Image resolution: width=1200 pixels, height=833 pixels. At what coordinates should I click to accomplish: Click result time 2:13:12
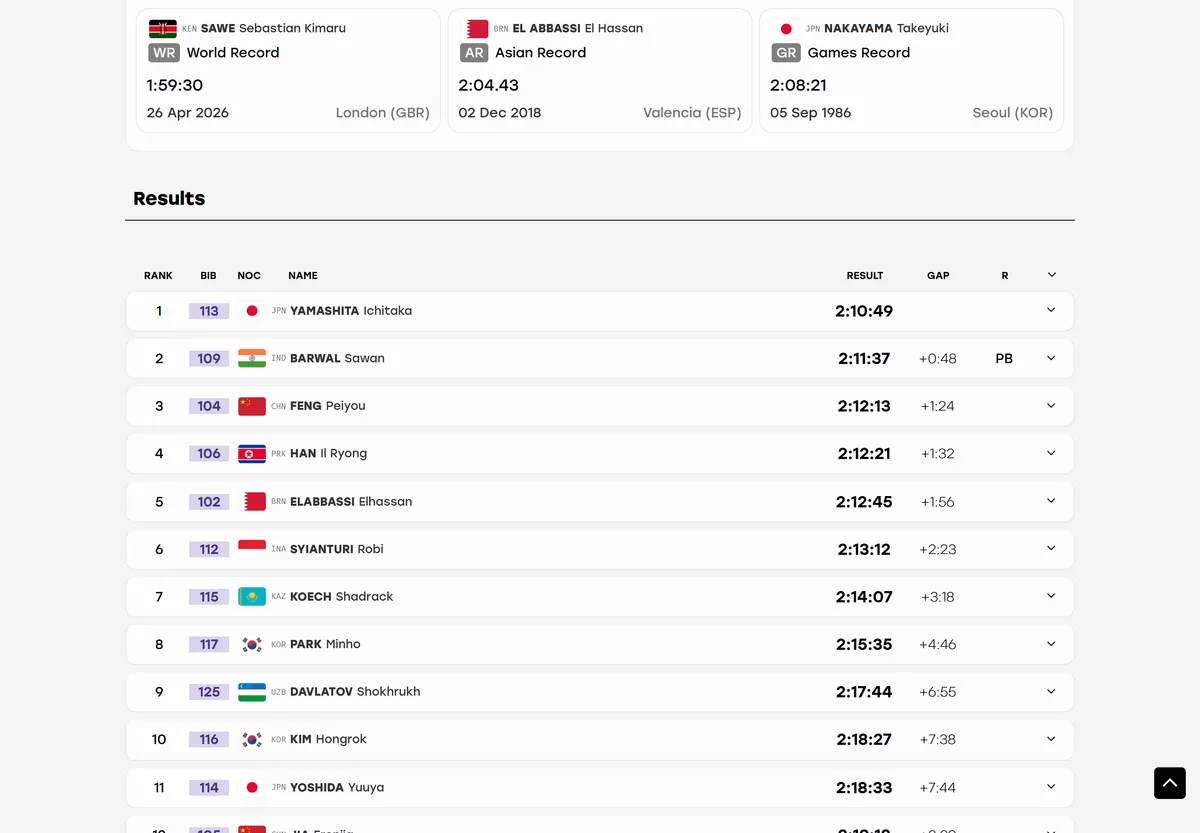pyautogui.click(x=864, y=549)
